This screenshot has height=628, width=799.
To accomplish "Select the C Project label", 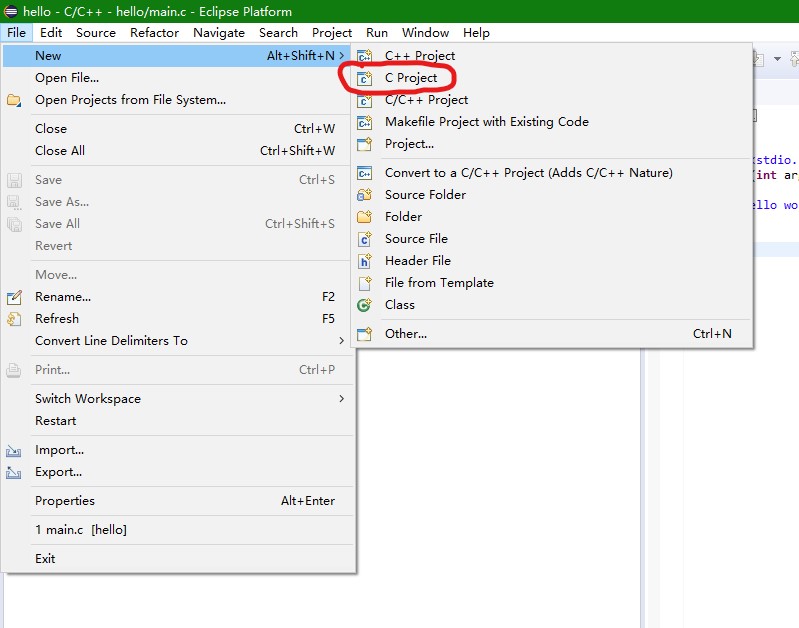I will pyautogui.click(x=411, y=78).
